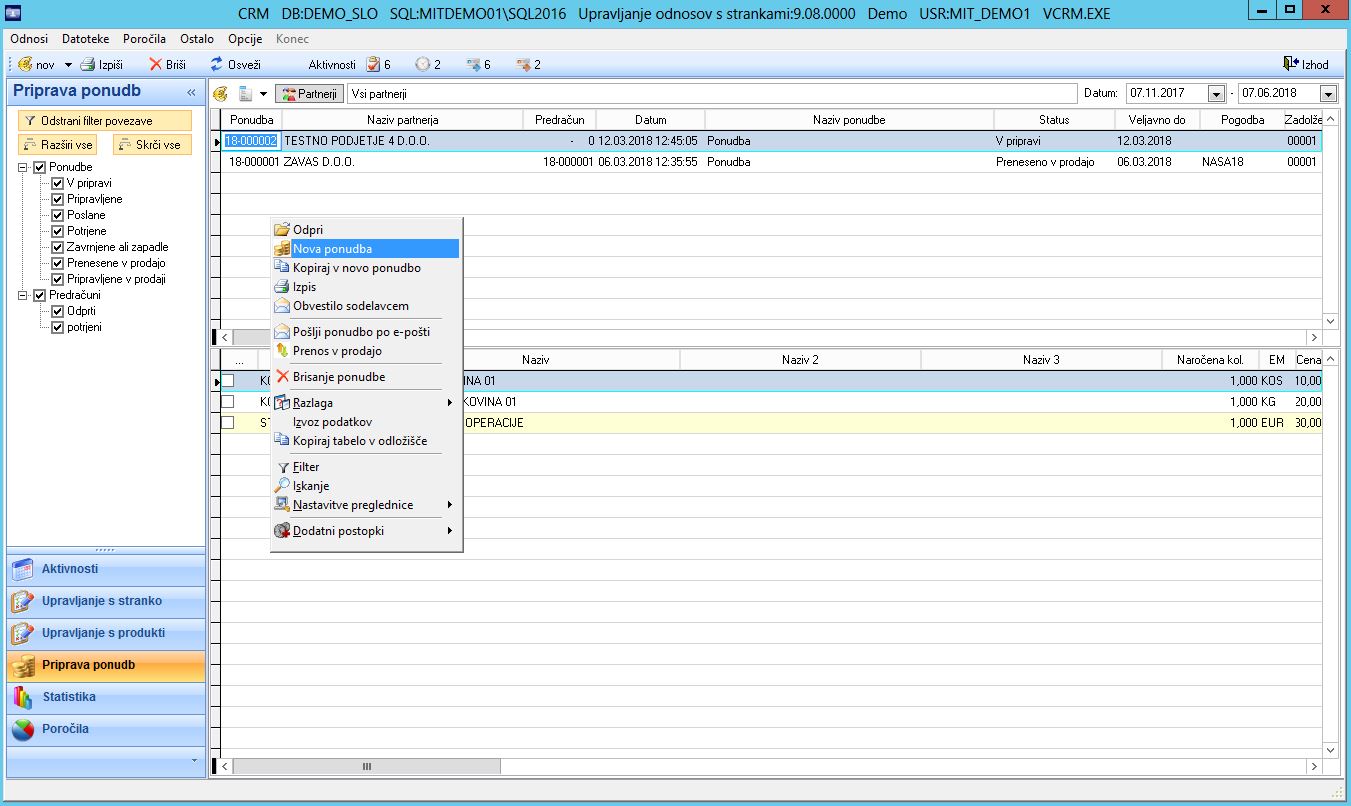Click the Izhod exit button
Image resolution: width=1351 pixels, height=806 pixels.
click(x=1306, y=64)
